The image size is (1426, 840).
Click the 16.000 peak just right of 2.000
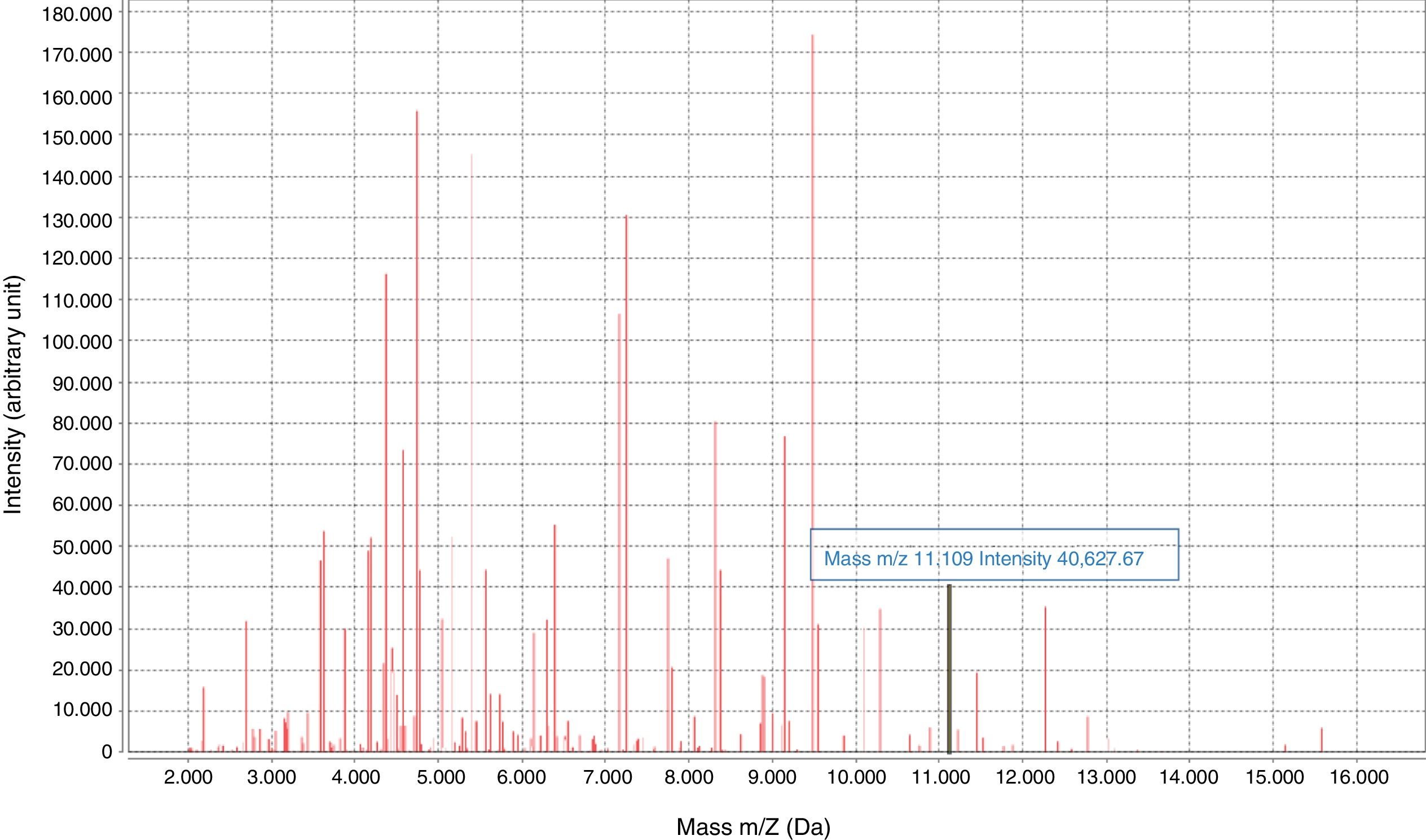coord(203,719)
